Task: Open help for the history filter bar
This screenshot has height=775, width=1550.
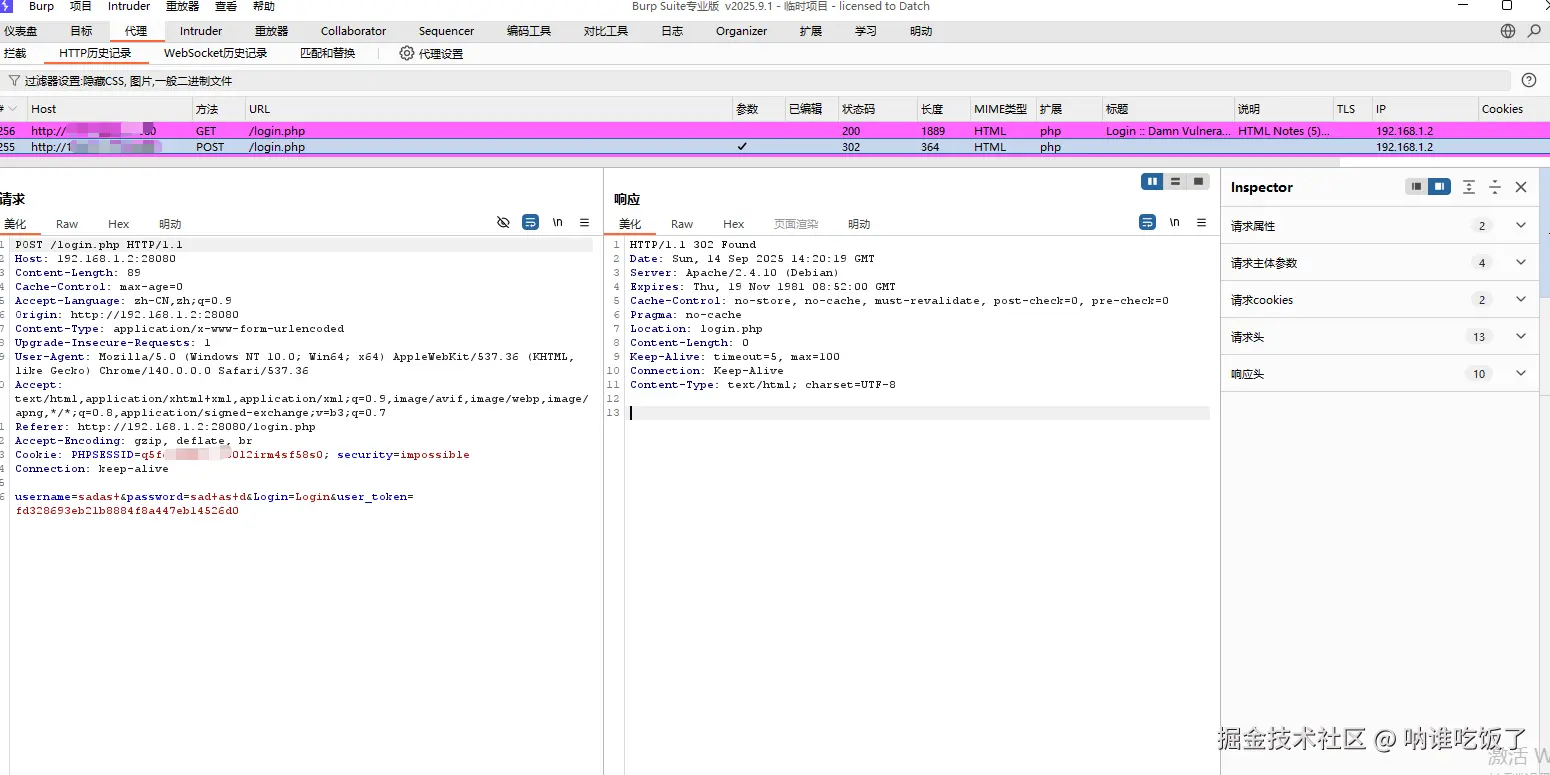Action: [x=1528, y=80]
